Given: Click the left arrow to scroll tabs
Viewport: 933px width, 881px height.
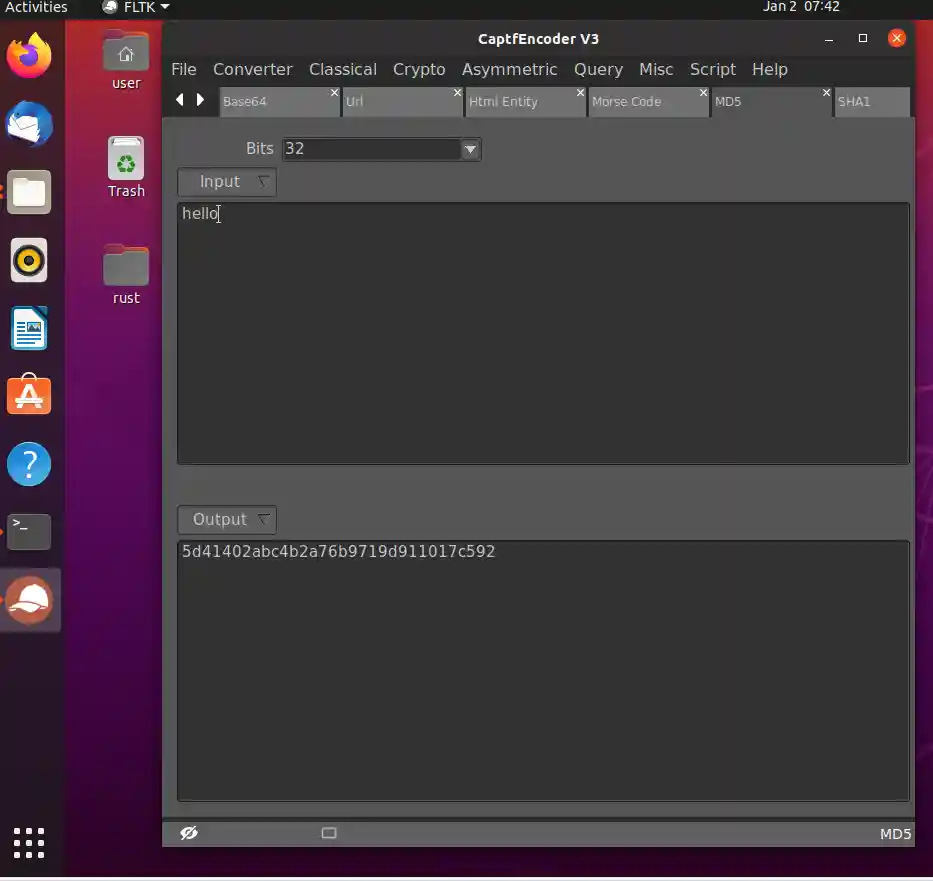Looking at the screenshot, I should 179,99.
